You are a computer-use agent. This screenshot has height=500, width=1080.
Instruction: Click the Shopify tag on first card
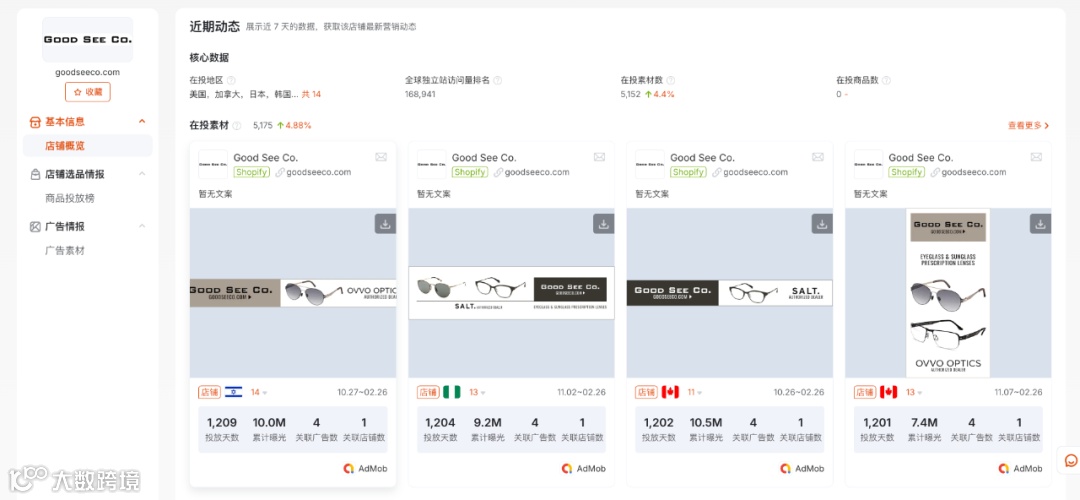pos(251,172)
